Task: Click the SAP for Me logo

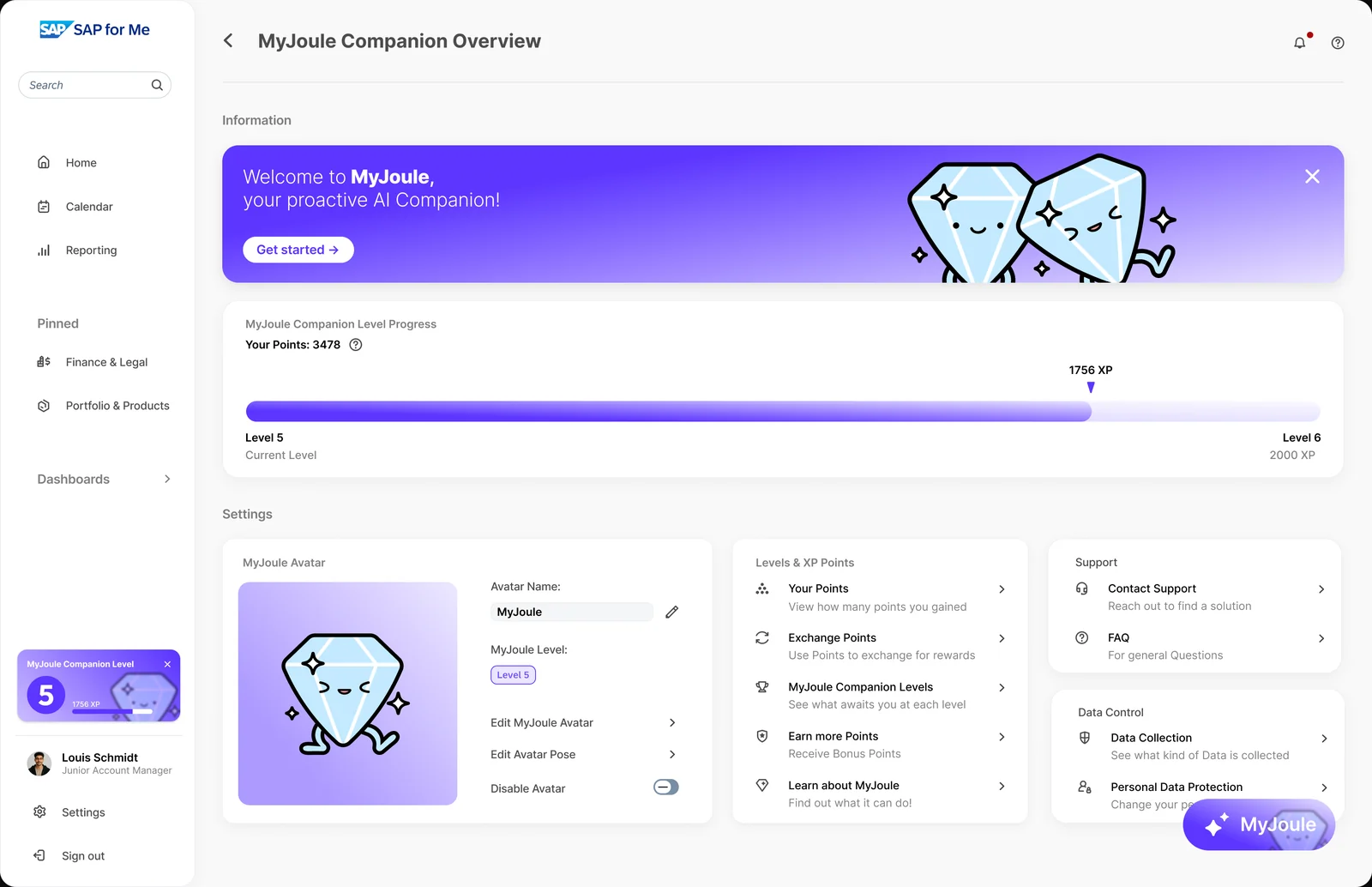Action: pos(94,30)
